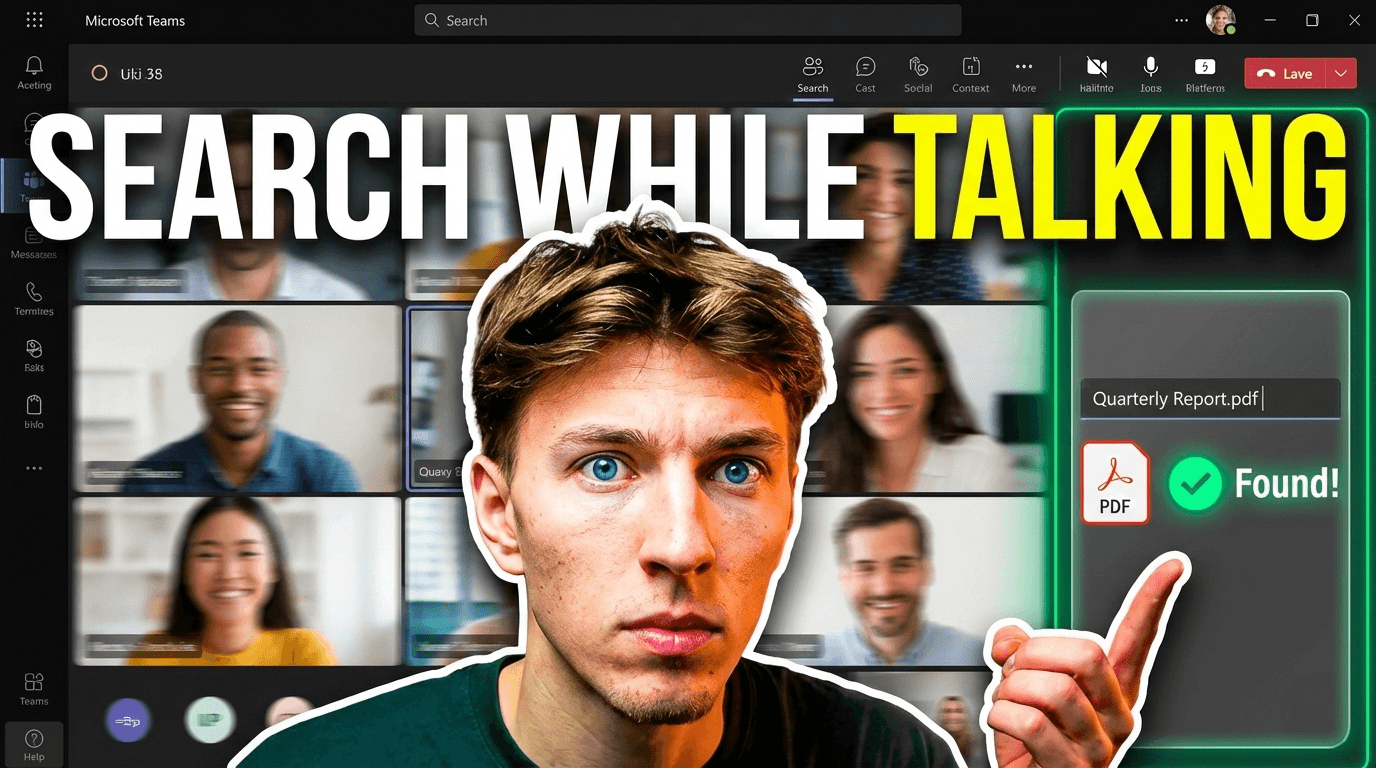The image size is (1376, 768).
Task: Click the red Lave button
Action: [1285, 73]
